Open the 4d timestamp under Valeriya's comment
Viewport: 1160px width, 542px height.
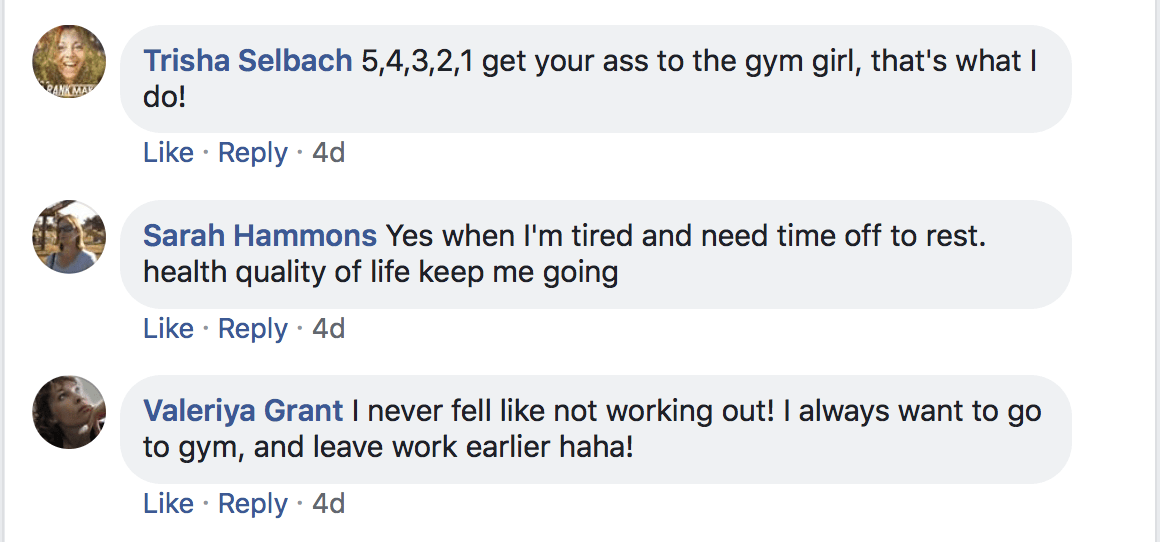(328, 504)
